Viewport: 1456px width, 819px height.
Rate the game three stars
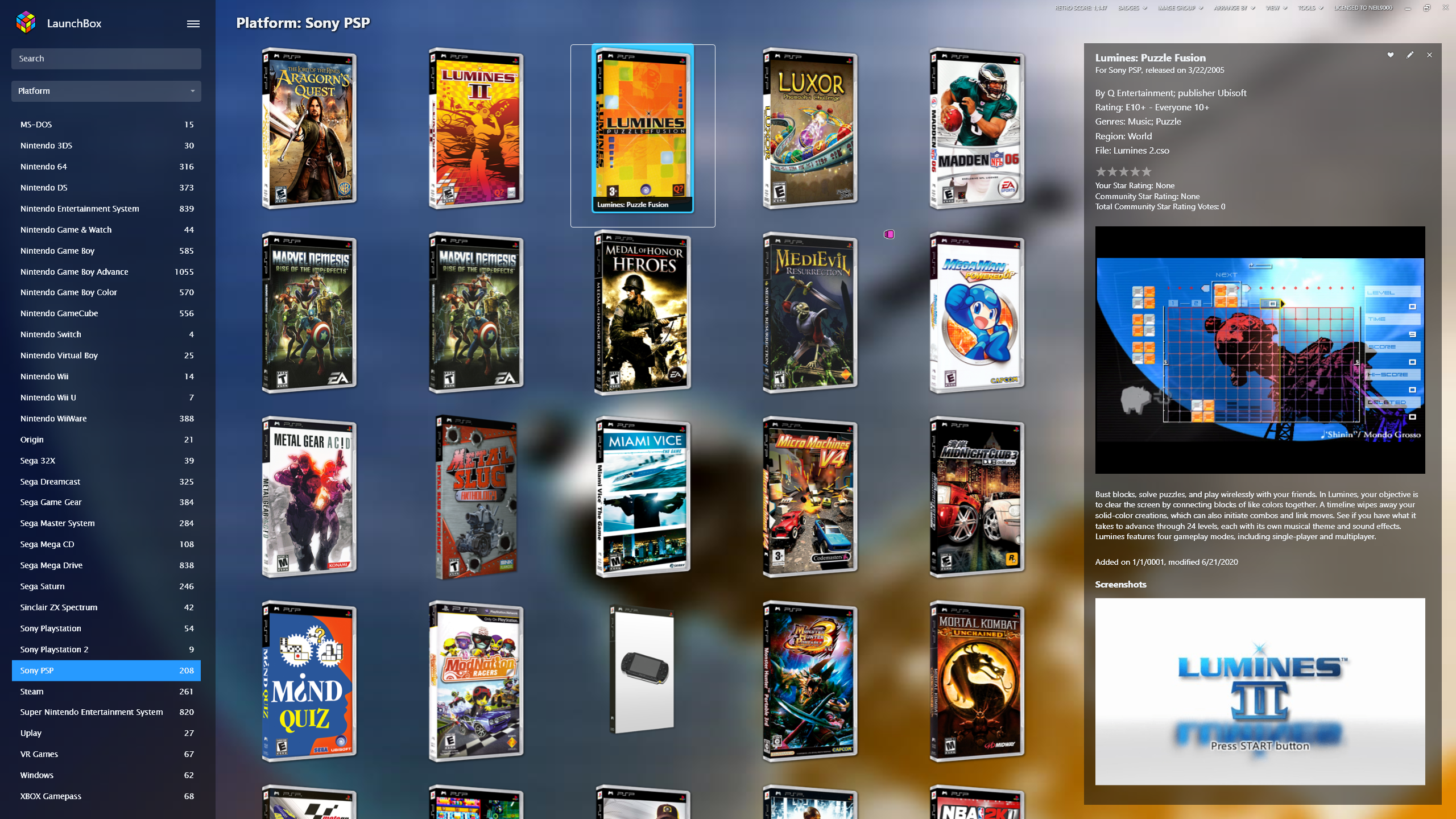1124,172
